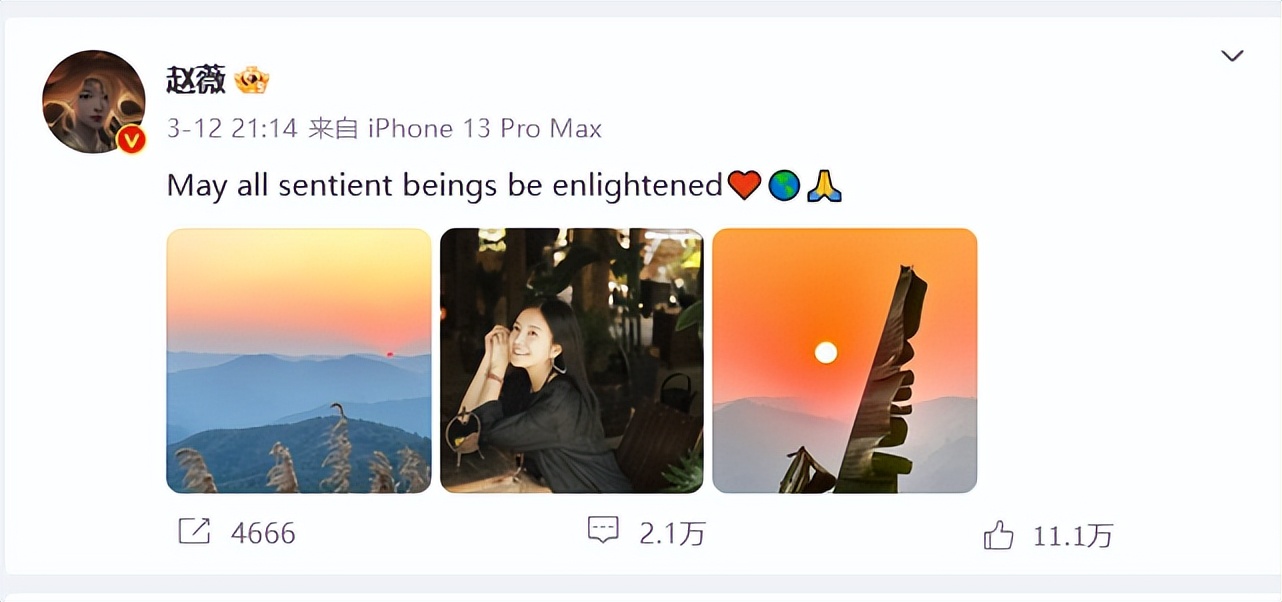Click the red heart emoji

[744, 186]
